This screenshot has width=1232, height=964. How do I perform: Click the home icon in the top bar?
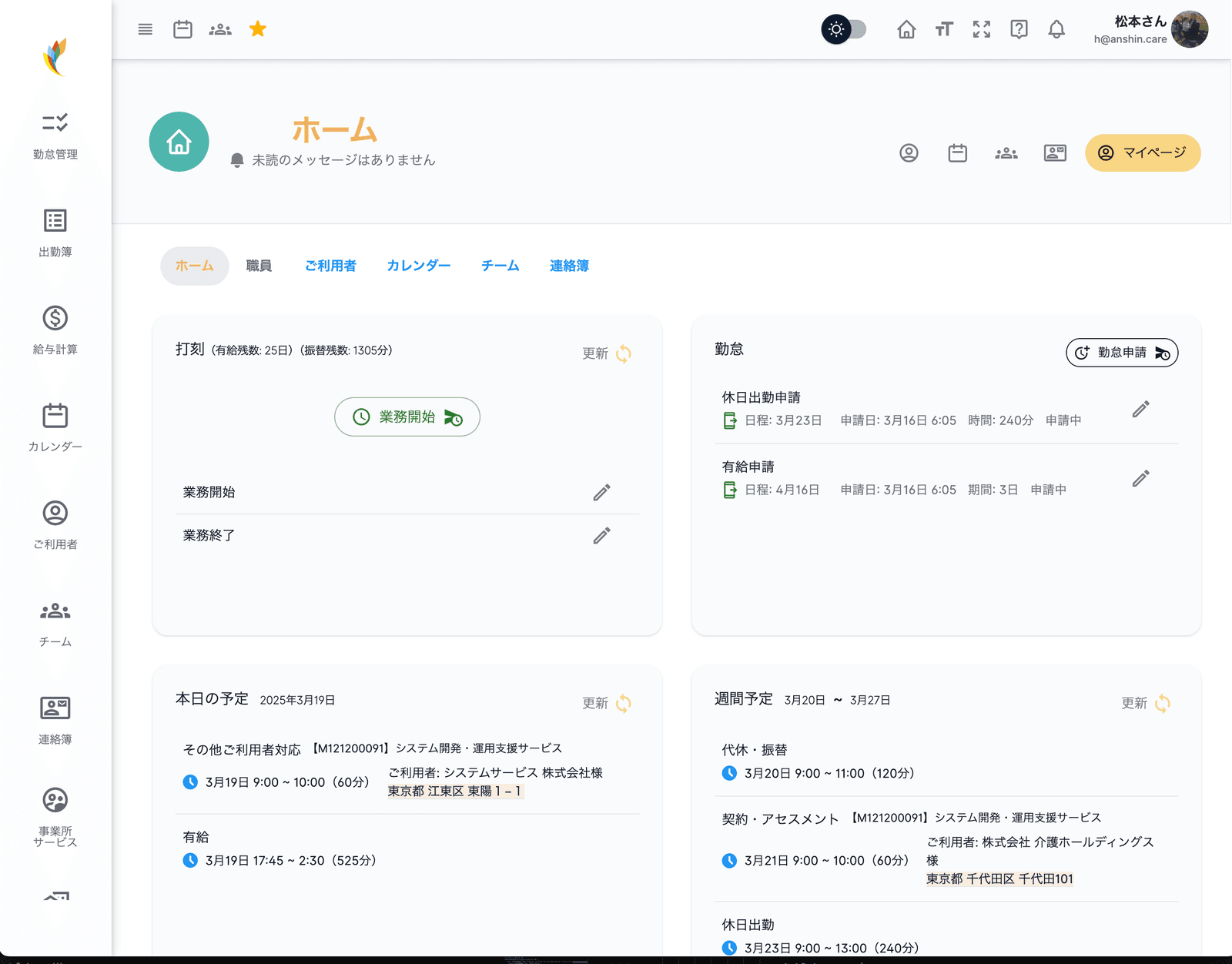click(x=906, y=29)
